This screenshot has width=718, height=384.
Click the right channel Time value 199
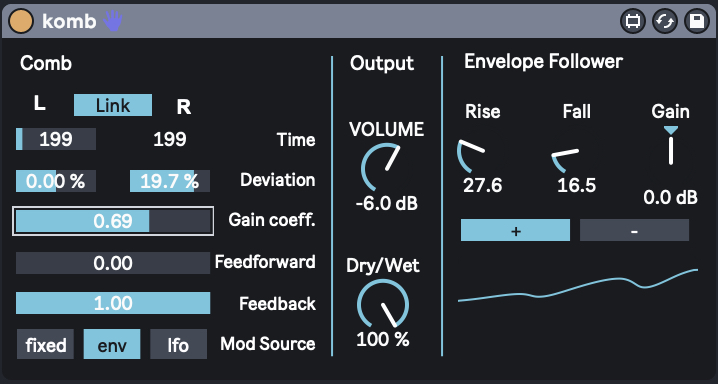(x=170, y=139)
